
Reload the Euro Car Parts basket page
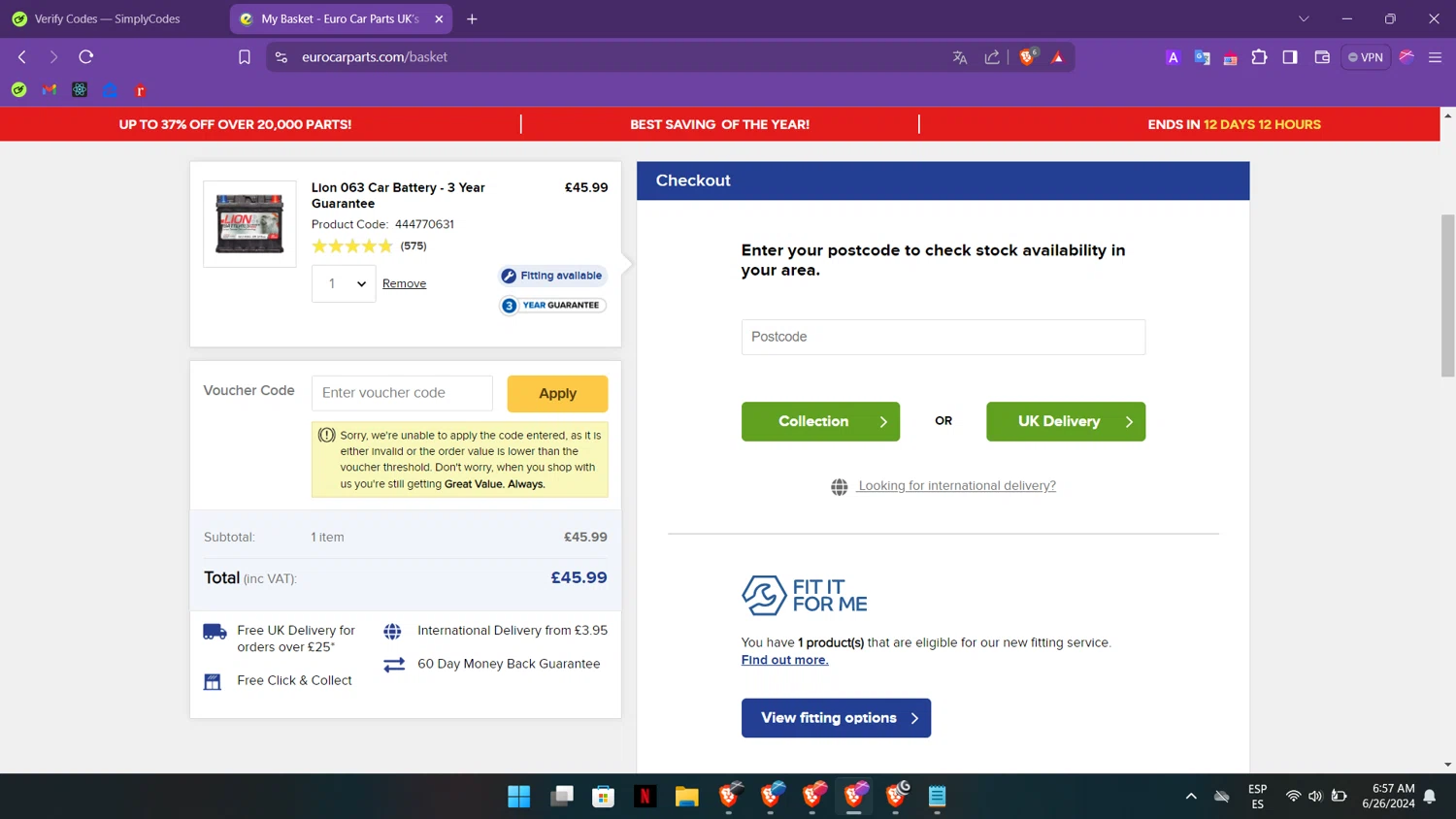86,57
